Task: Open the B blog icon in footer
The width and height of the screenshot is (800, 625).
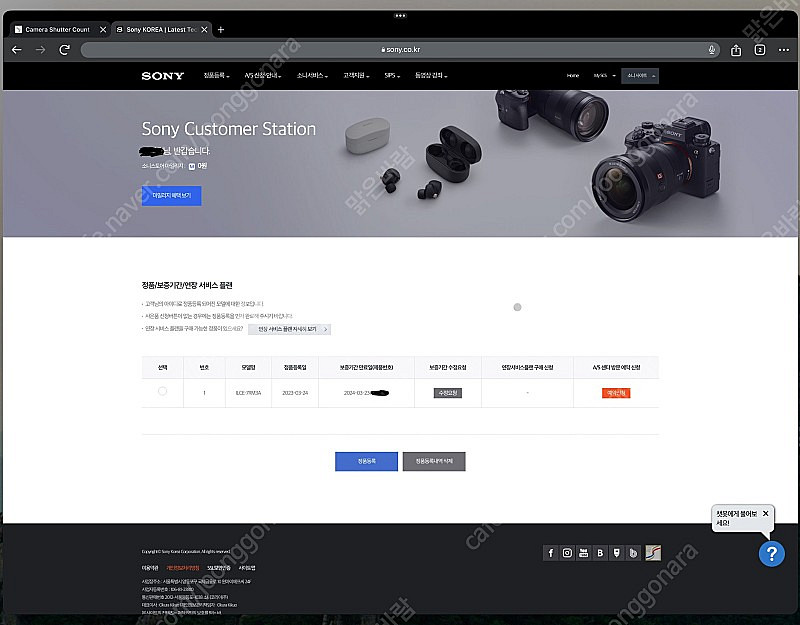Action: 600,553
